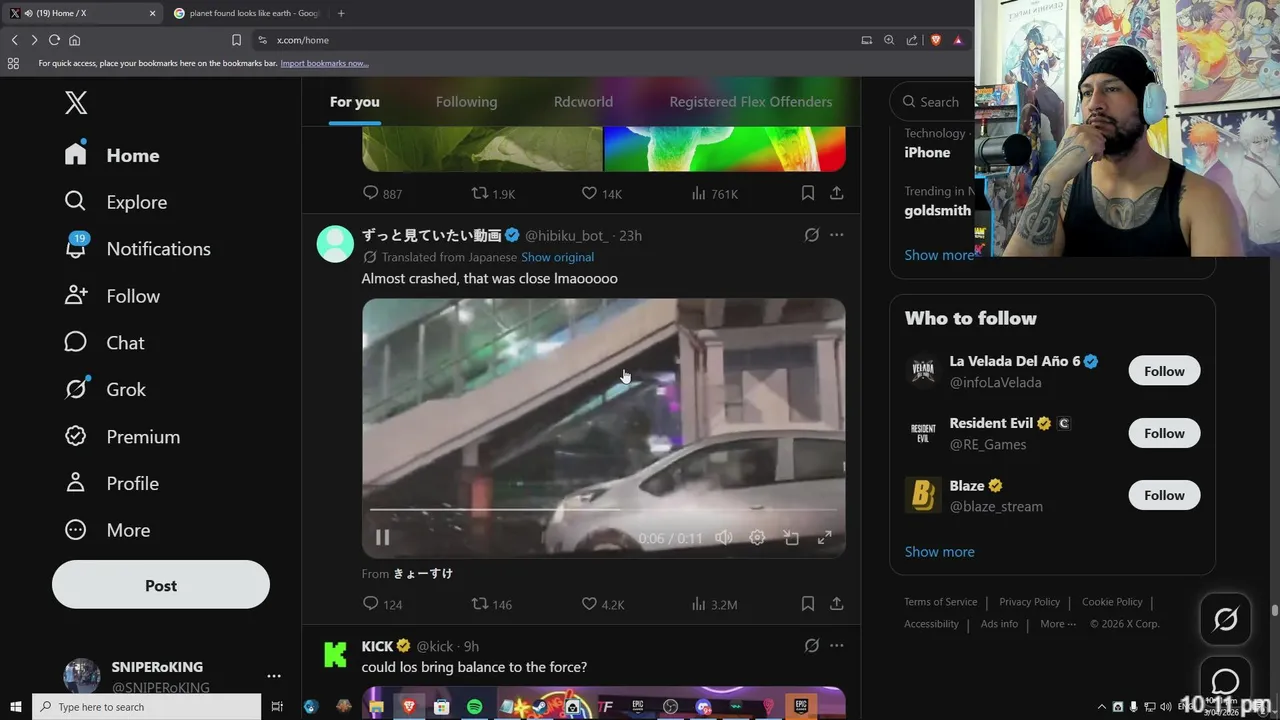This screenshot has width=1280, height=720.
Task: Share the post with 761K views
Action: (x=837, y=193)
